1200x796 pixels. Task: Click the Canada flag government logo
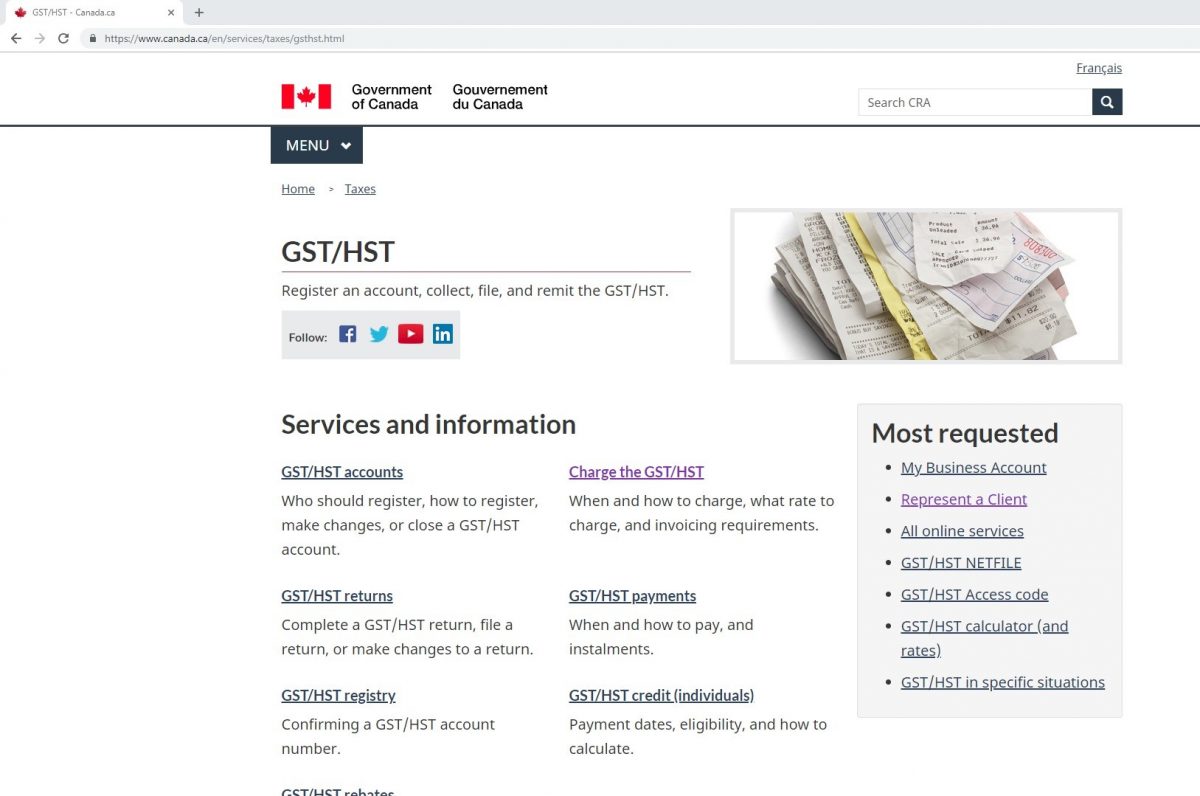(305, 96)
